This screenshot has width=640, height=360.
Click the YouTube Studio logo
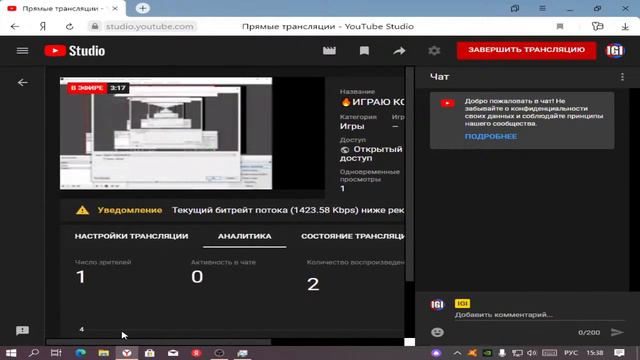point(75,51)
